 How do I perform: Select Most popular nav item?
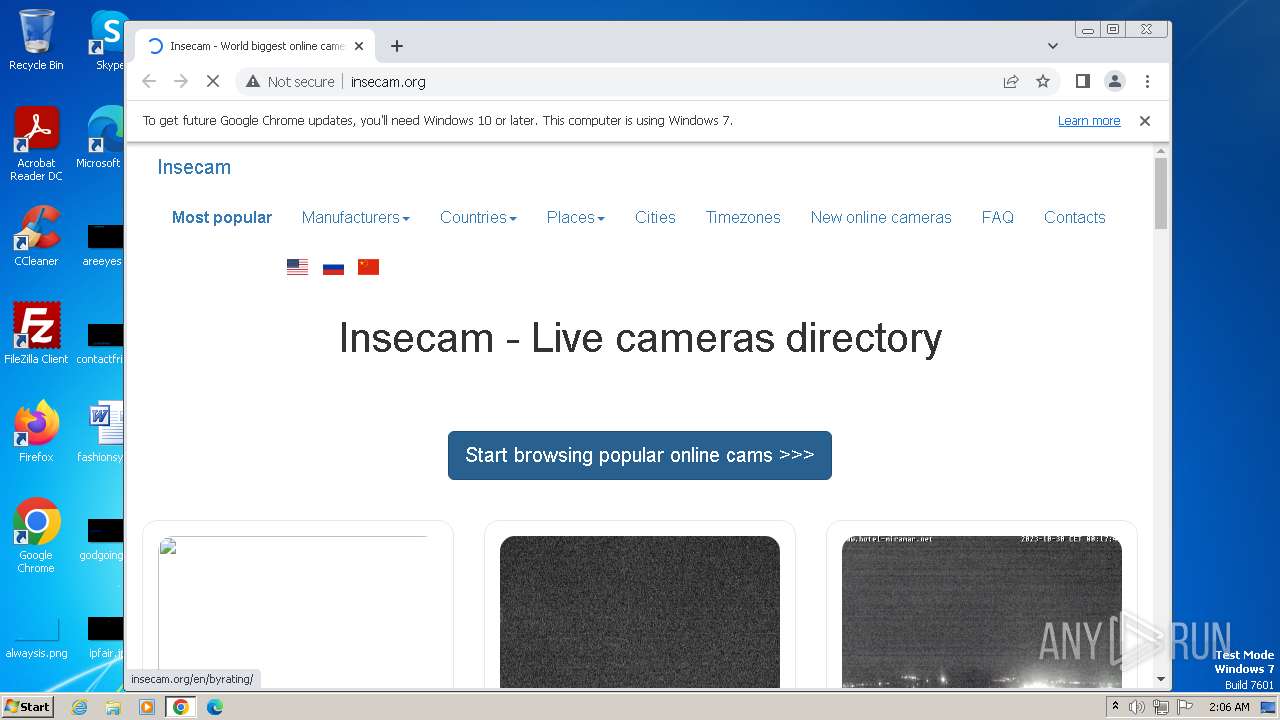[222, 217]
